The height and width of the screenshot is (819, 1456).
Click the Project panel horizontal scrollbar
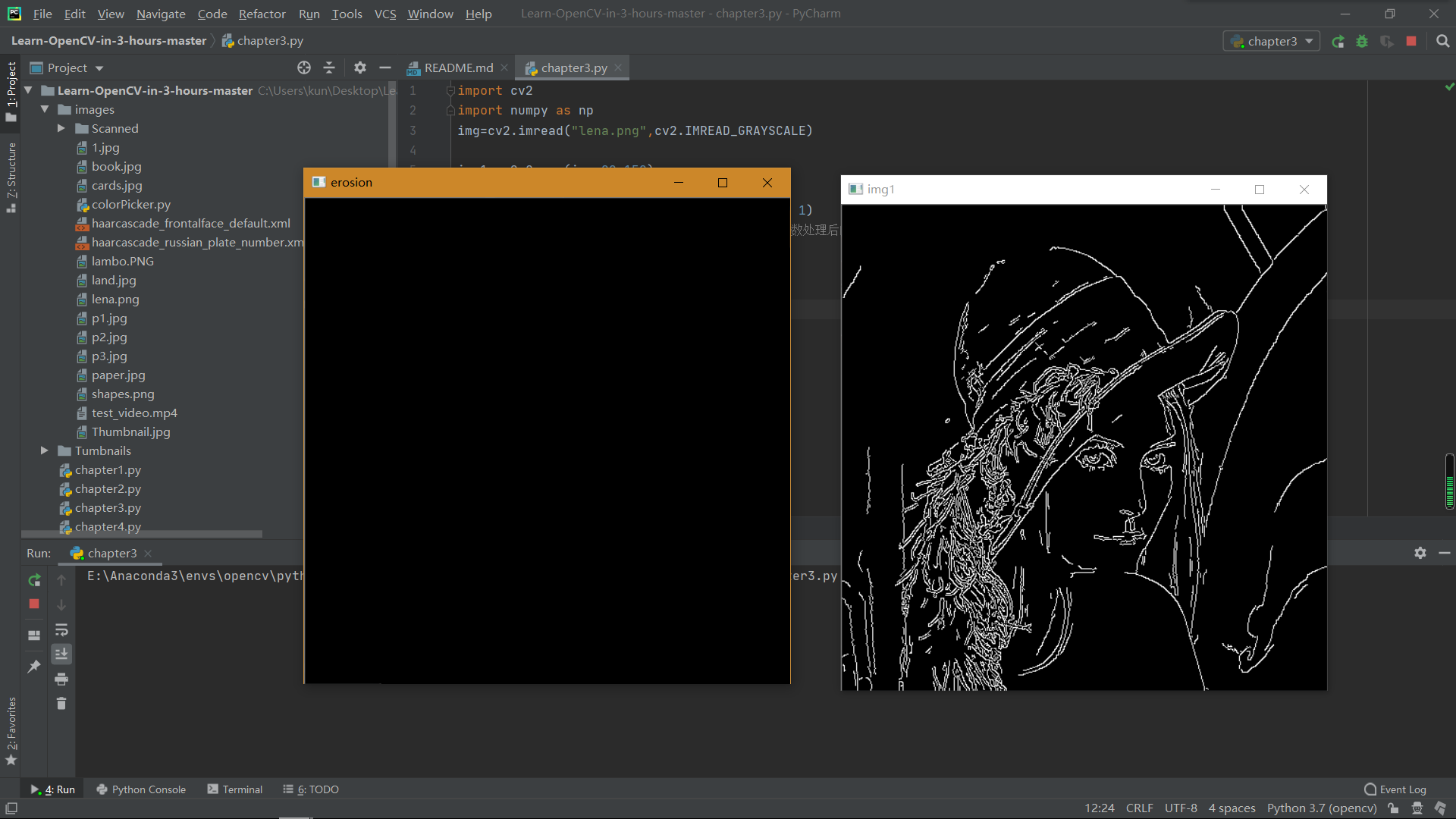[x=142, y=534]
